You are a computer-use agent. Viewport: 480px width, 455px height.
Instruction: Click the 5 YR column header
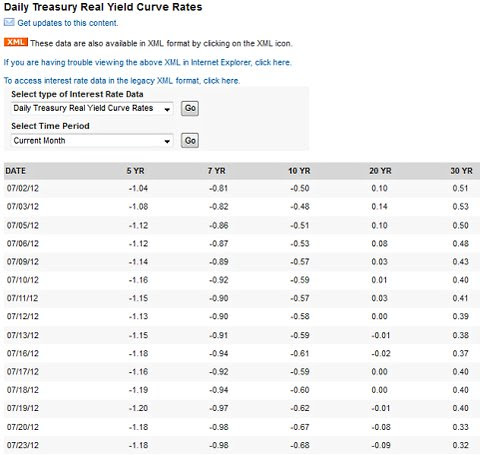coord(135,171)
